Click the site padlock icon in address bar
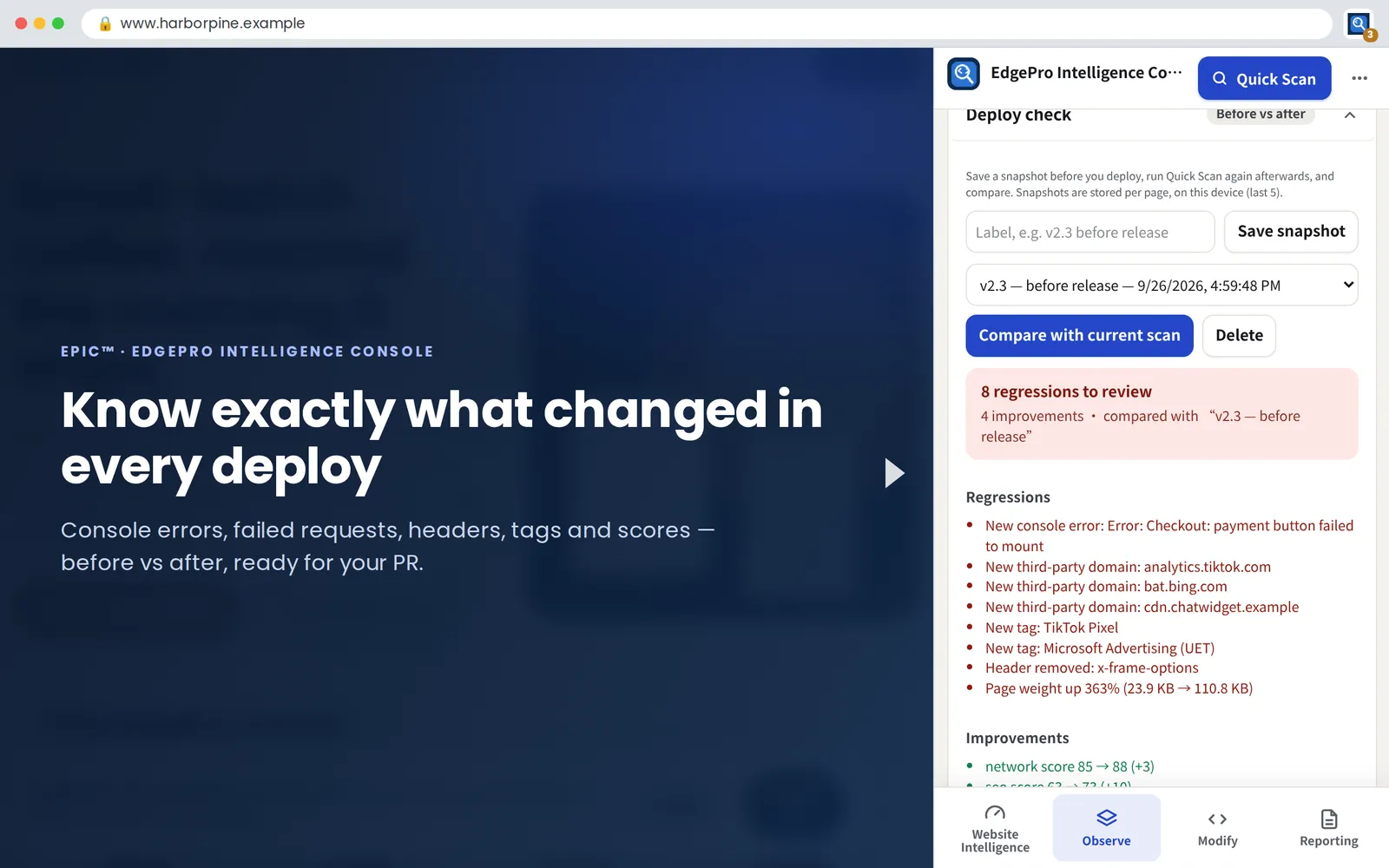 tap(105, 23)
